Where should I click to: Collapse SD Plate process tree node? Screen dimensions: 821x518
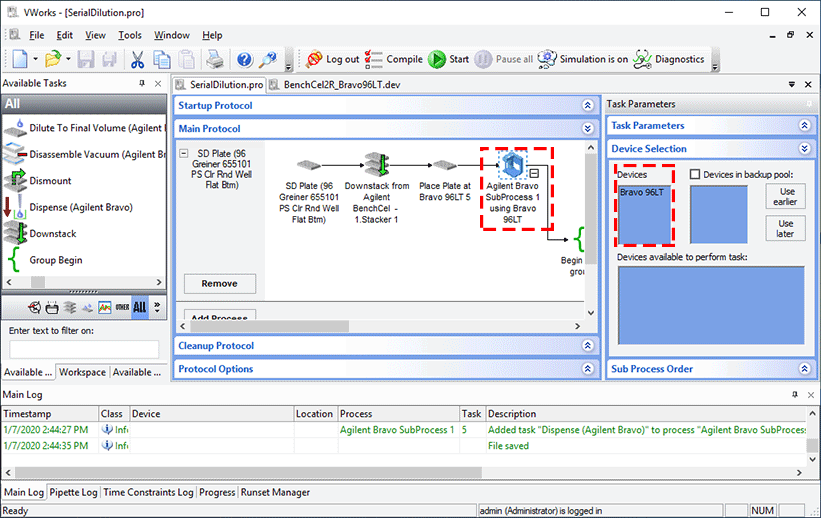[183, 153]
